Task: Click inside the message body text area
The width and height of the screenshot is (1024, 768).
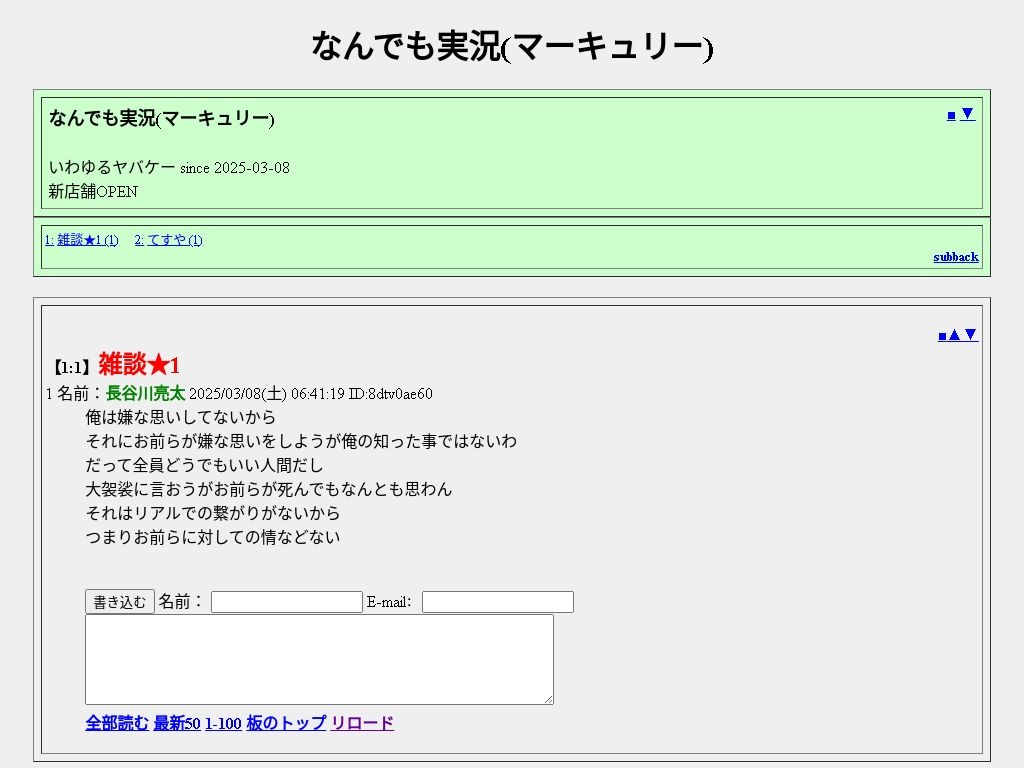Action: point(319,659)
